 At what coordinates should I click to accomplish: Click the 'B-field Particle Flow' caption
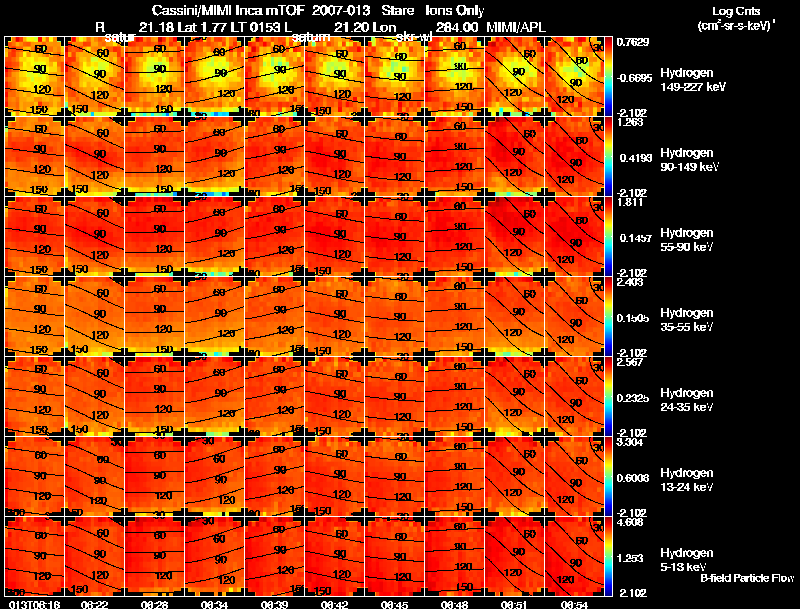click(747, 578)
